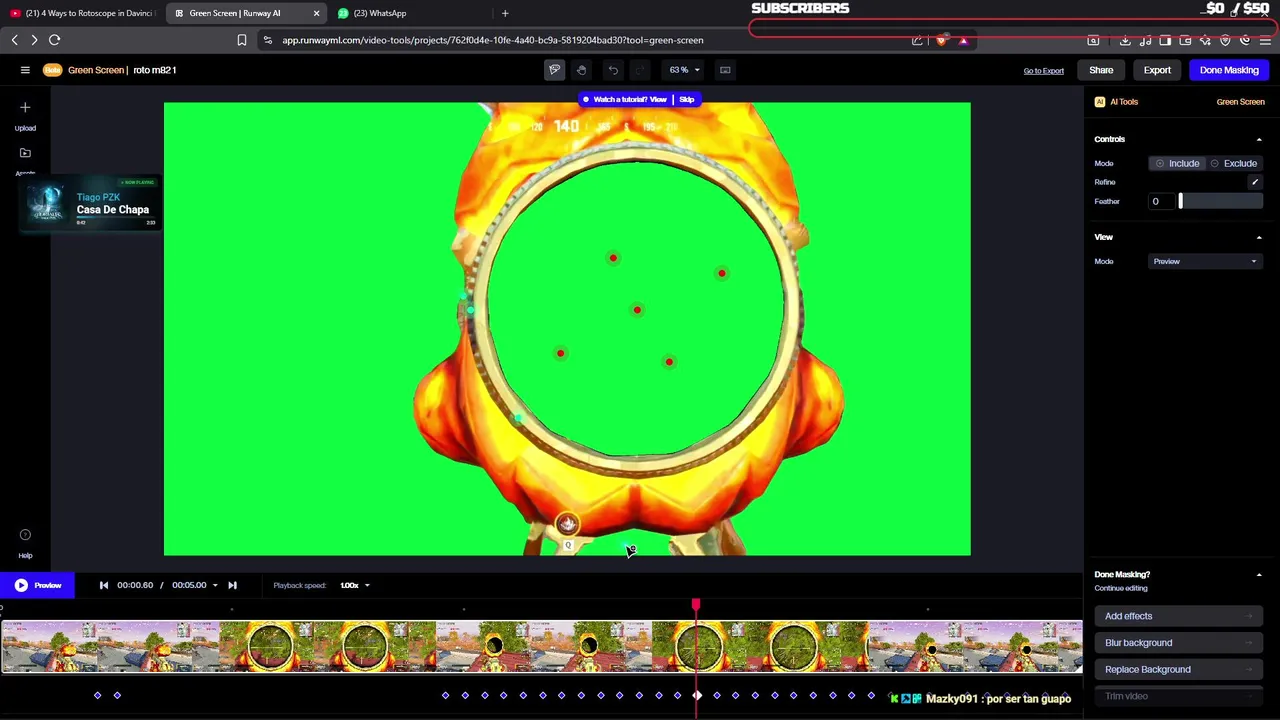Select the Exclude mask mode

pos(1233,163)
